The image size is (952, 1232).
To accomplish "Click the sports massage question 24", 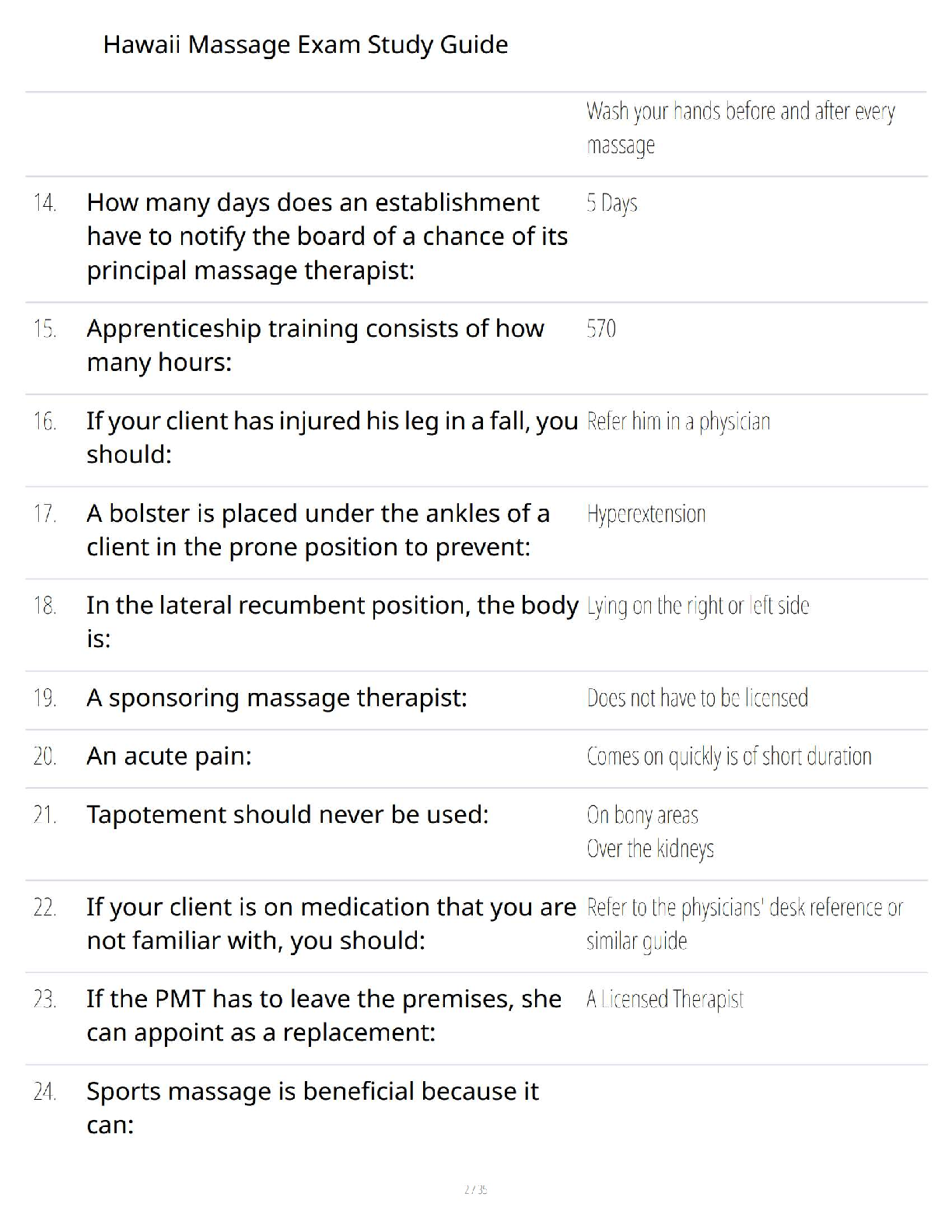I will pos(312,1108).
